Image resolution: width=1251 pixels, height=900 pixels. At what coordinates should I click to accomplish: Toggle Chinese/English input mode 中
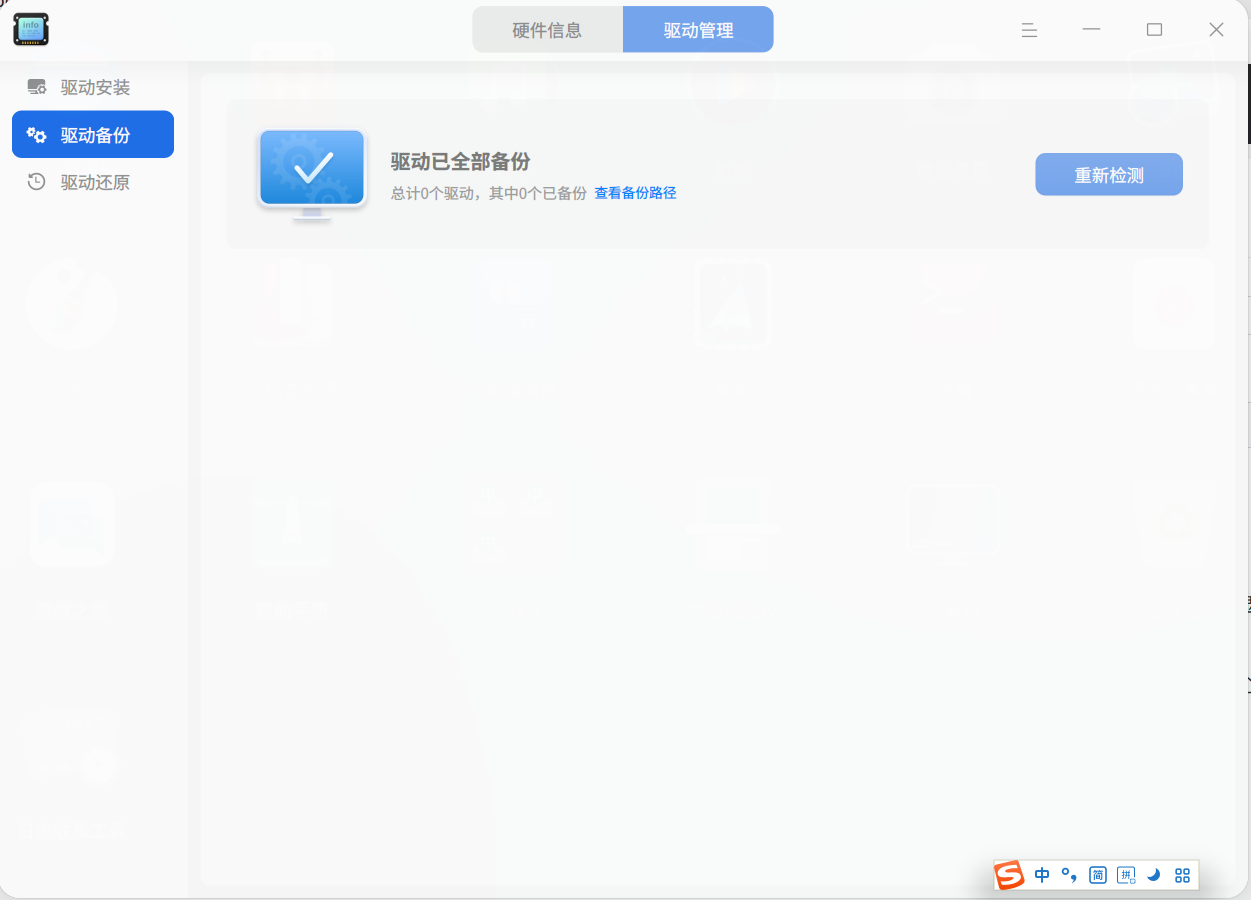(x=1042, y=875)
